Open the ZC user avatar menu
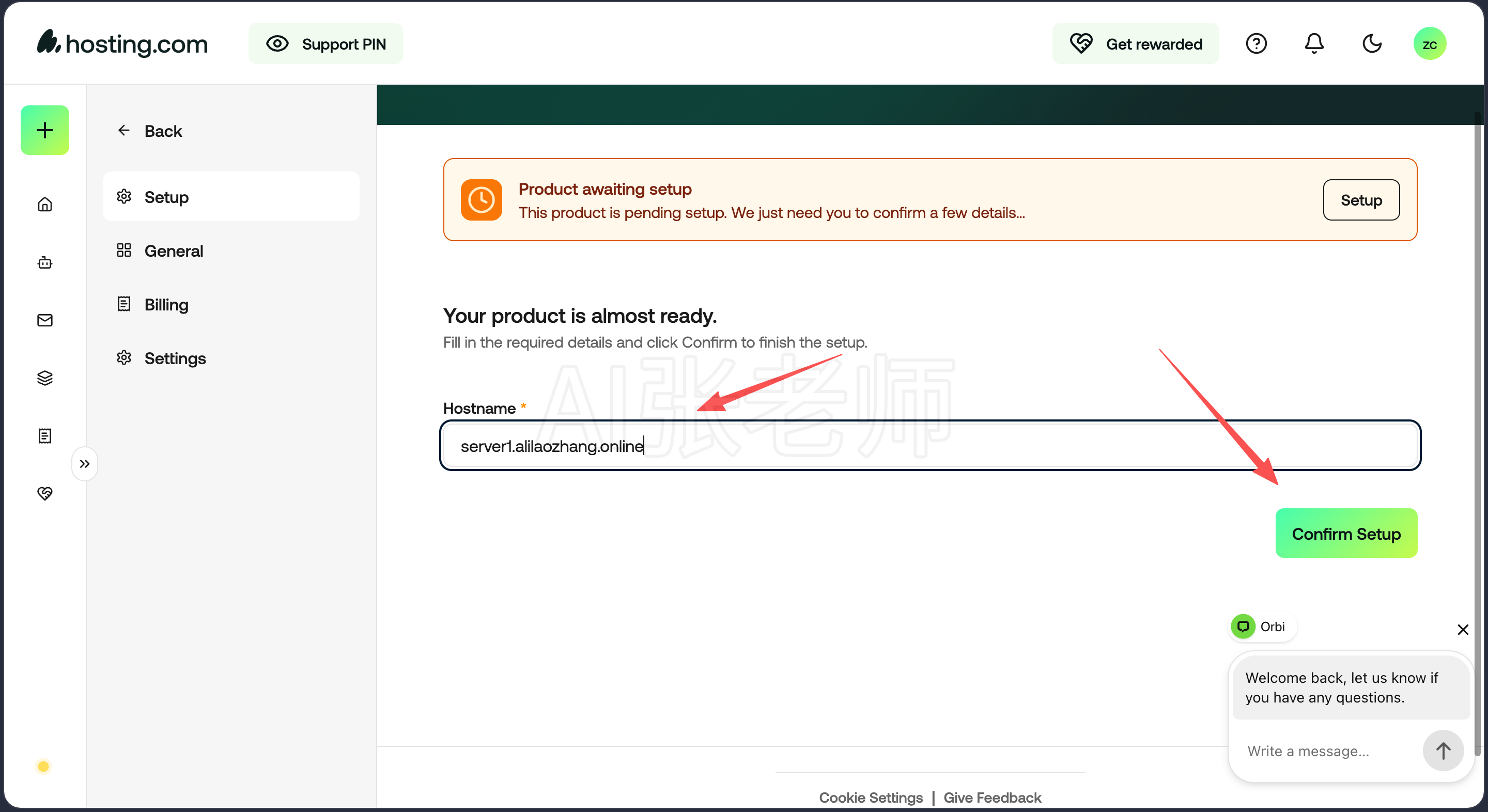1488x812 pixels. pos(1430,44)
